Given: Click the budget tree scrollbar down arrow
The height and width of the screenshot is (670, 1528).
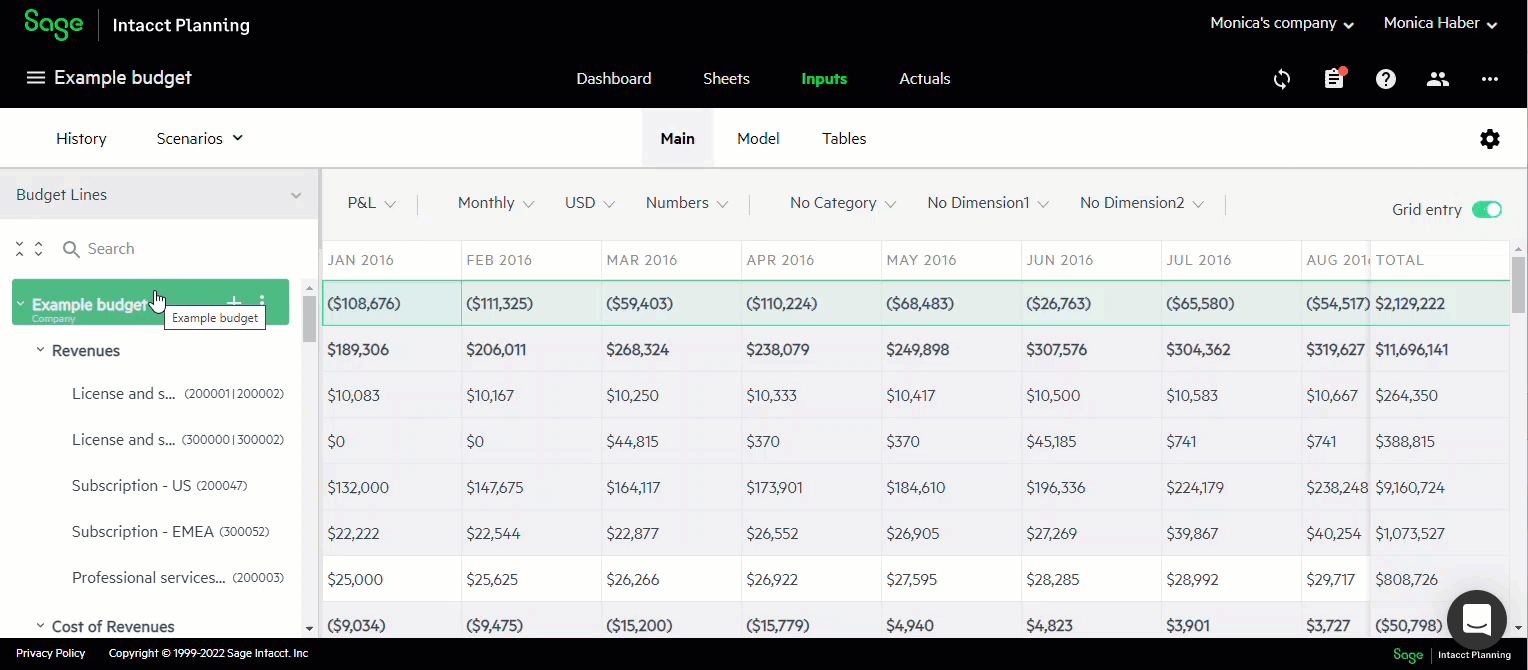Looking at the screenshot, I should click(x=309, y=628).
